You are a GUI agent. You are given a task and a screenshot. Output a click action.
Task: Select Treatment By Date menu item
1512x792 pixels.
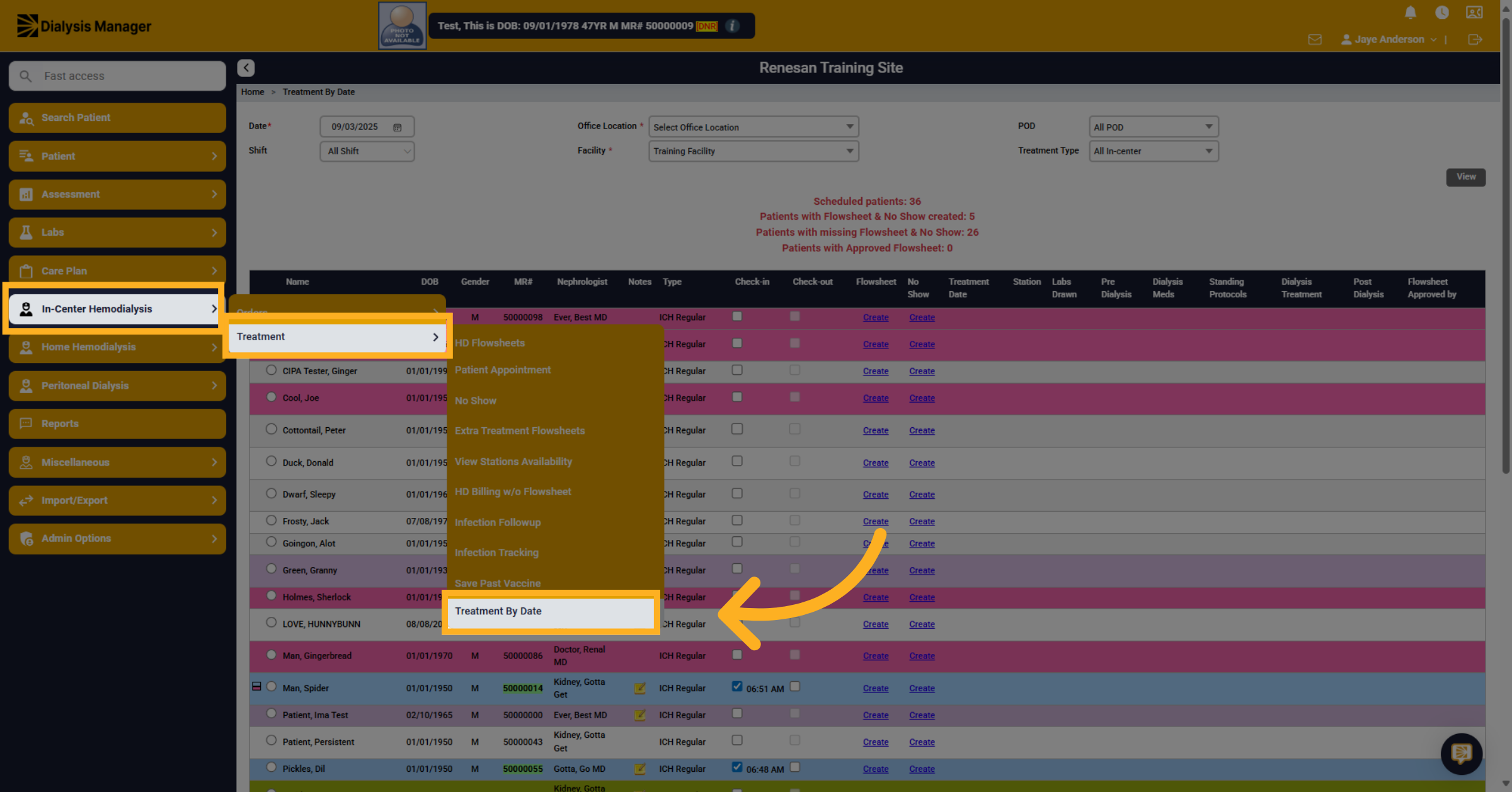(x=551, y=612)
